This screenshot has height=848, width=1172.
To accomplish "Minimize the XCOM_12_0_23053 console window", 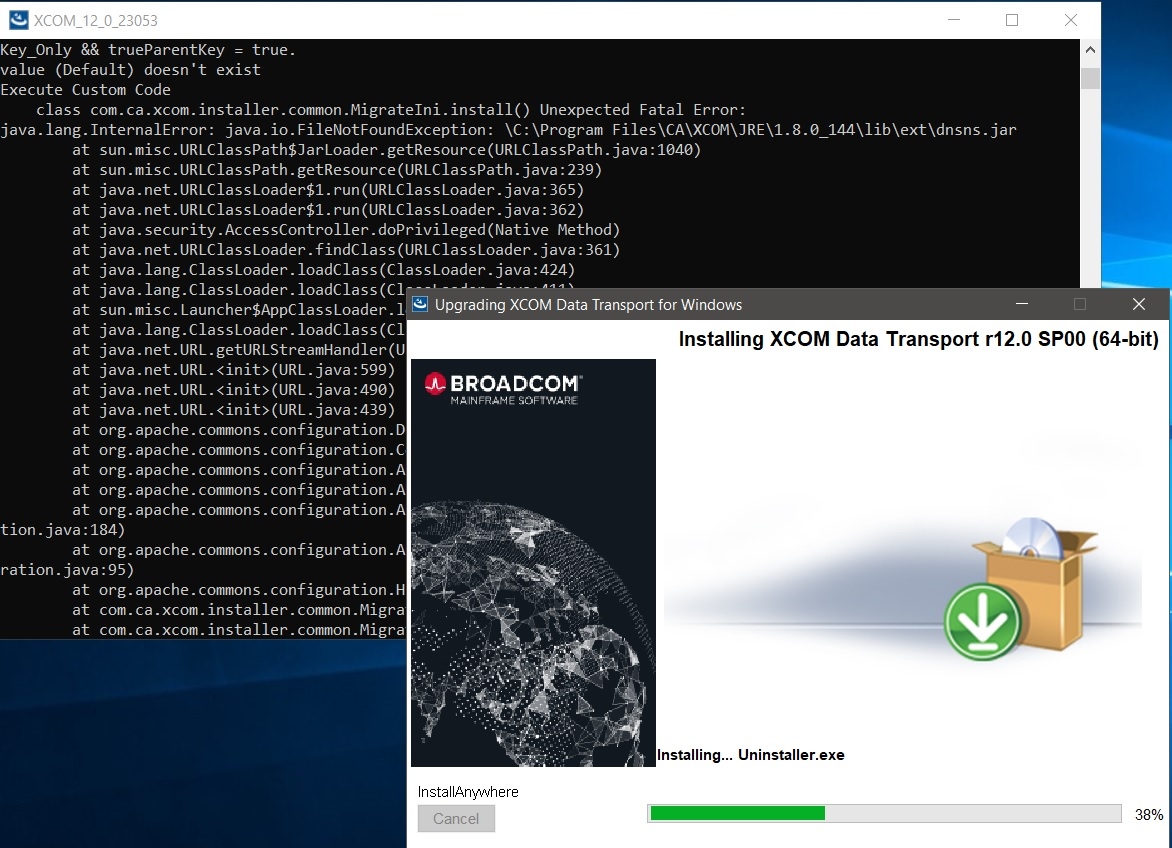I will point(954,20).
